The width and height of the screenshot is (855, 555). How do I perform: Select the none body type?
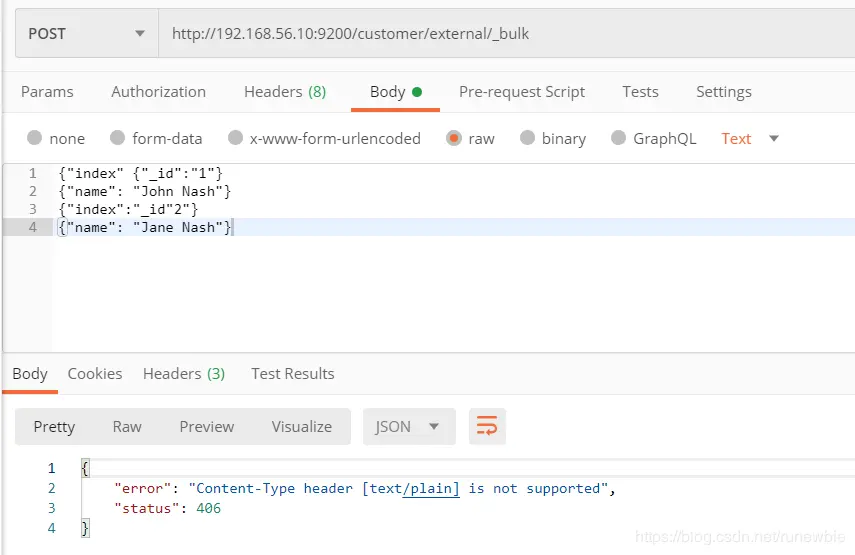56,138
